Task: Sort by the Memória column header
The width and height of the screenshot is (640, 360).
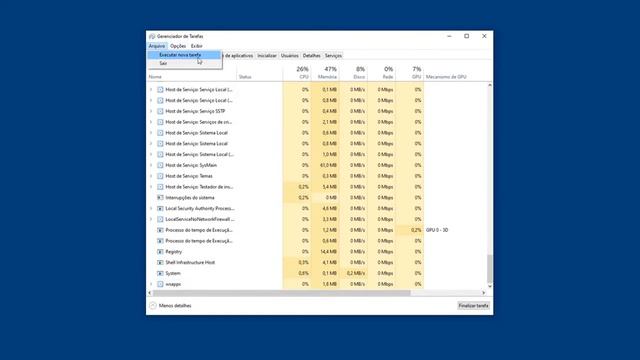Action: click(x=325, y=73)
